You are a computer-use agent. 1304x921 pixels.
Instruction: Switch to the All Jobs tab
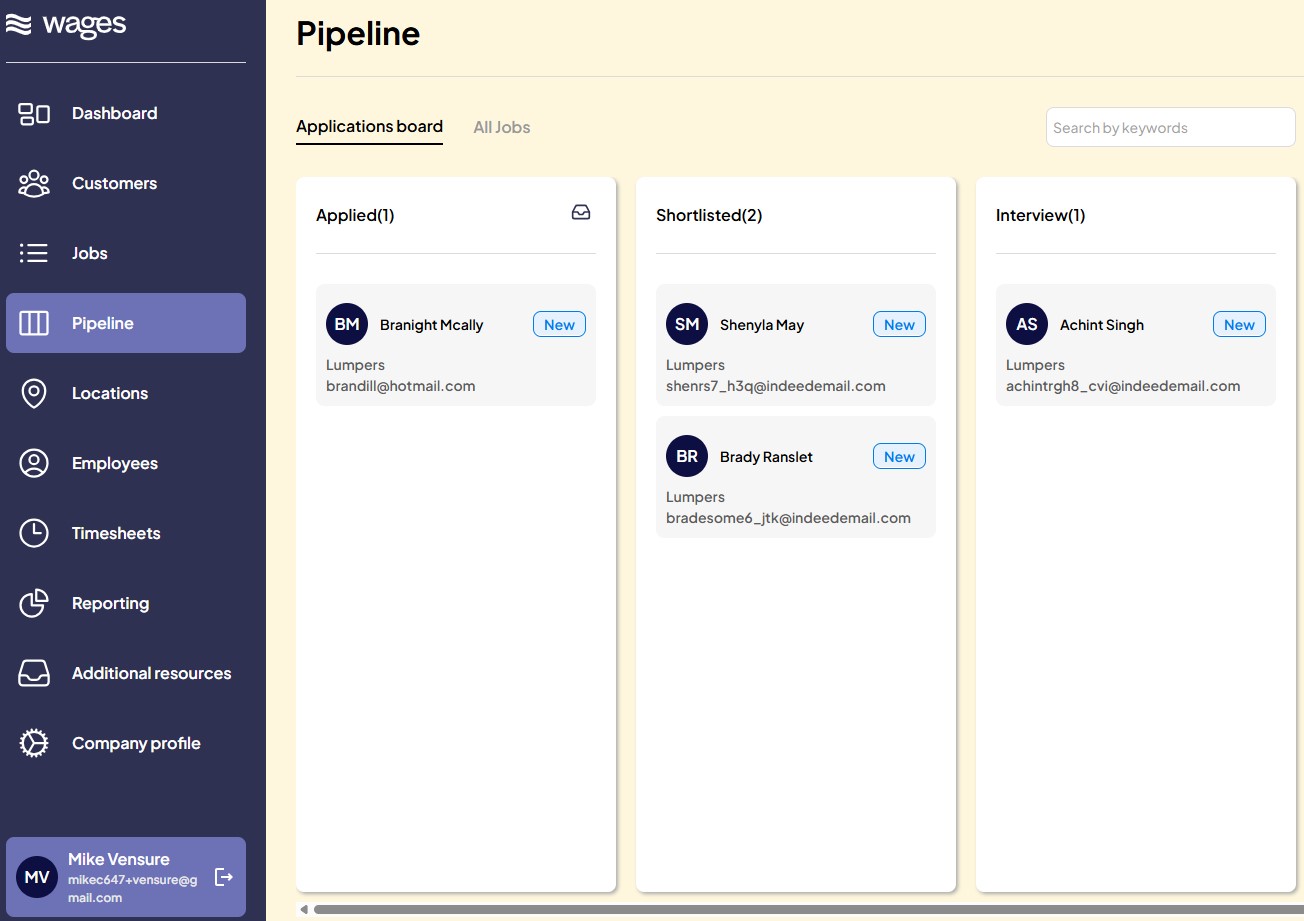502,127
